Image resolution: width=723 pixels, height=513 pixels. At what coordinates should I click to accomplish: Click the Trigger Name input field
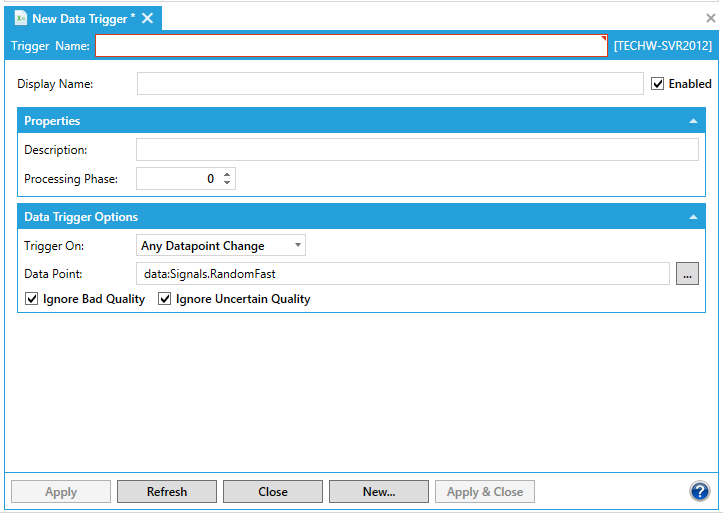(x=350, y=46)
